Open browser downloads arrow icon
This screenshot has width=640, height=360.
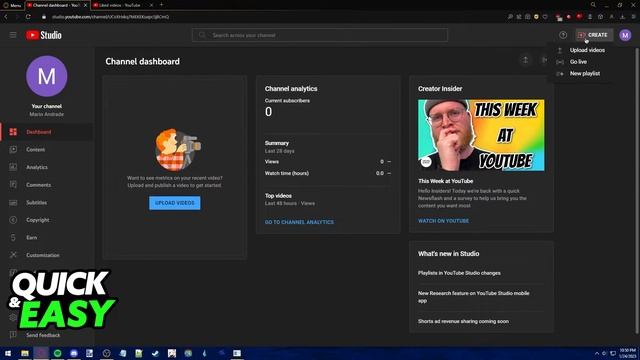tap(622, 17)
